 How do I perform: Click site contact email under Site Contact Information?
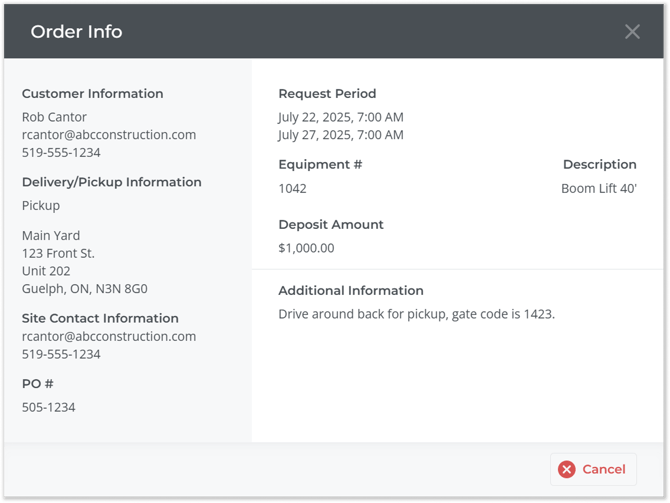tap(109, 337)
